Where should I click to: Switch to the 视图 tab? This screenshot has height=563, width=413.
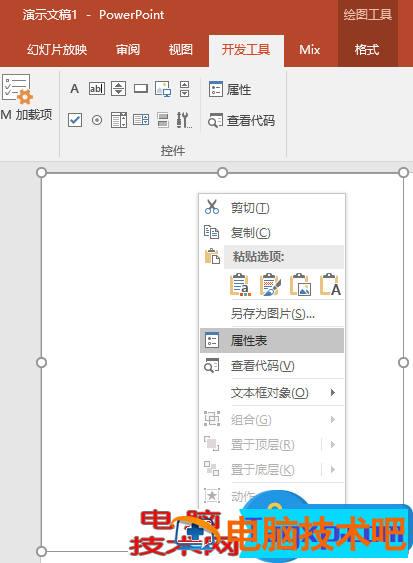point(181,50)
